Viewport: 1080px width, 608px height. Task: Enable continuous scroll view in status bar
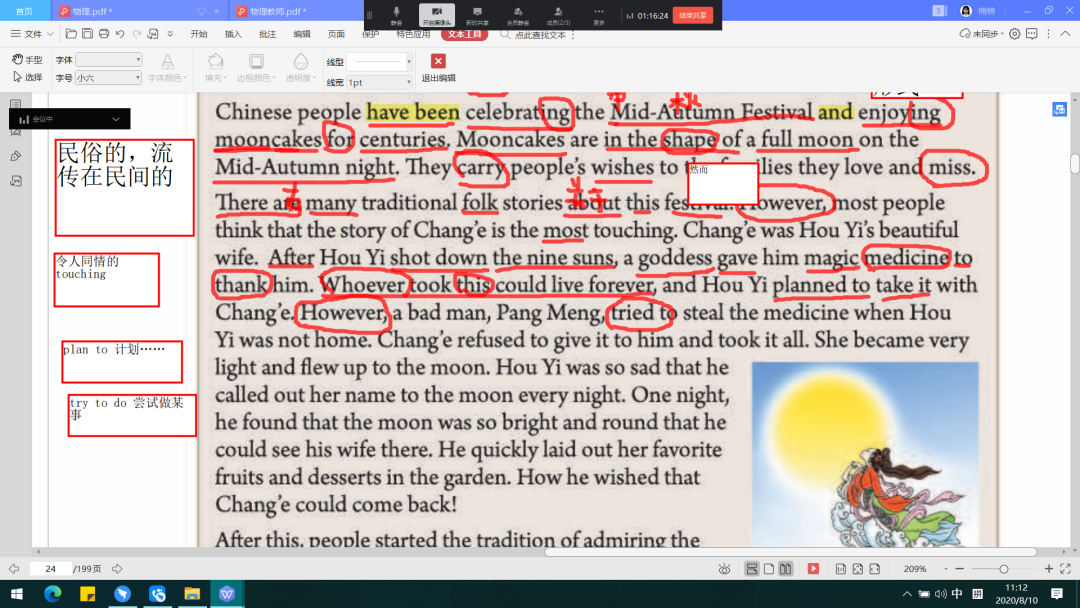pos(751,569)
